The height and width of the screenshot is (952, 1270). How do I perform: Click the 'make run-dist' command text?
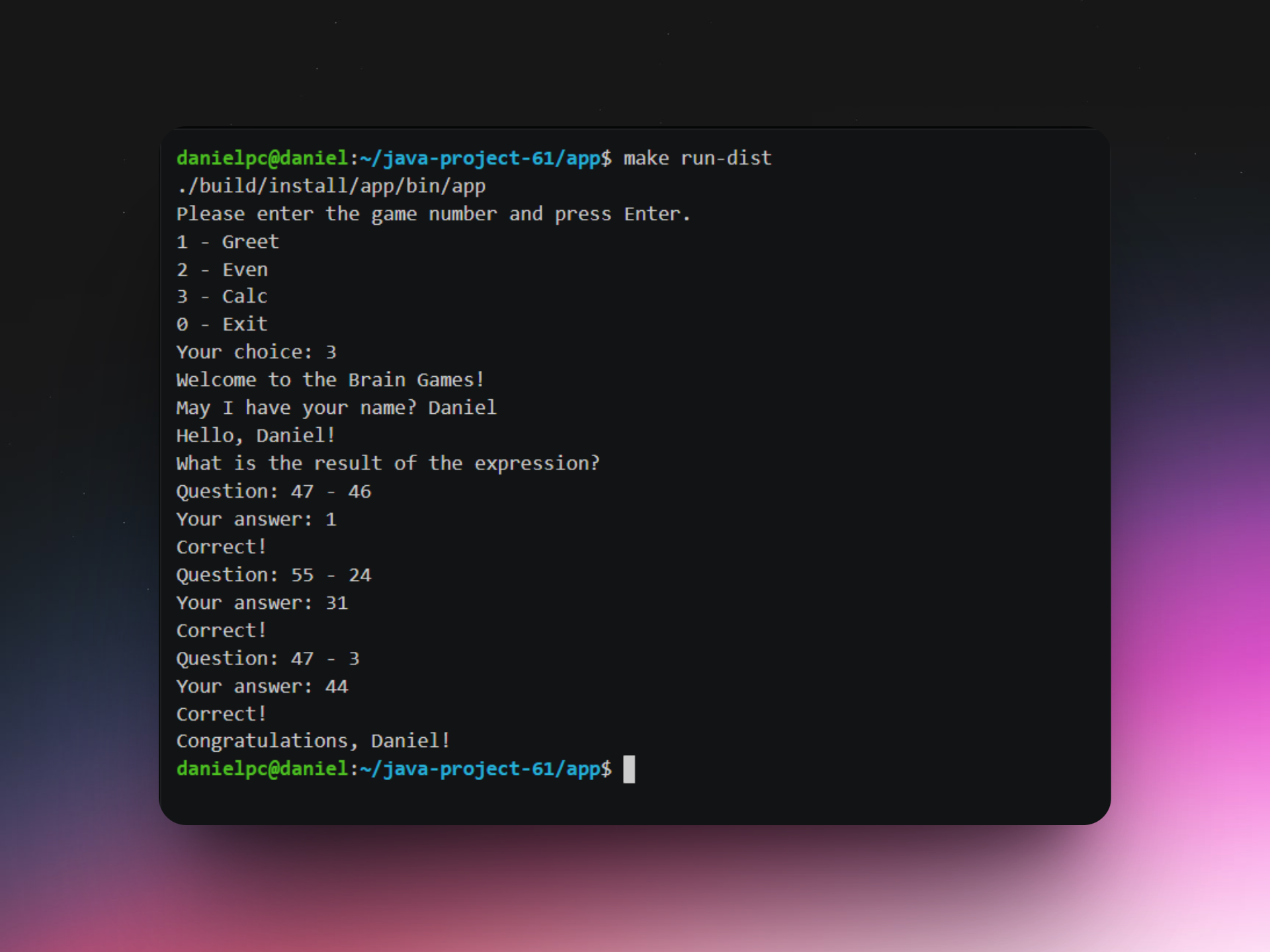pyautogui.click(x=697, y=158)
